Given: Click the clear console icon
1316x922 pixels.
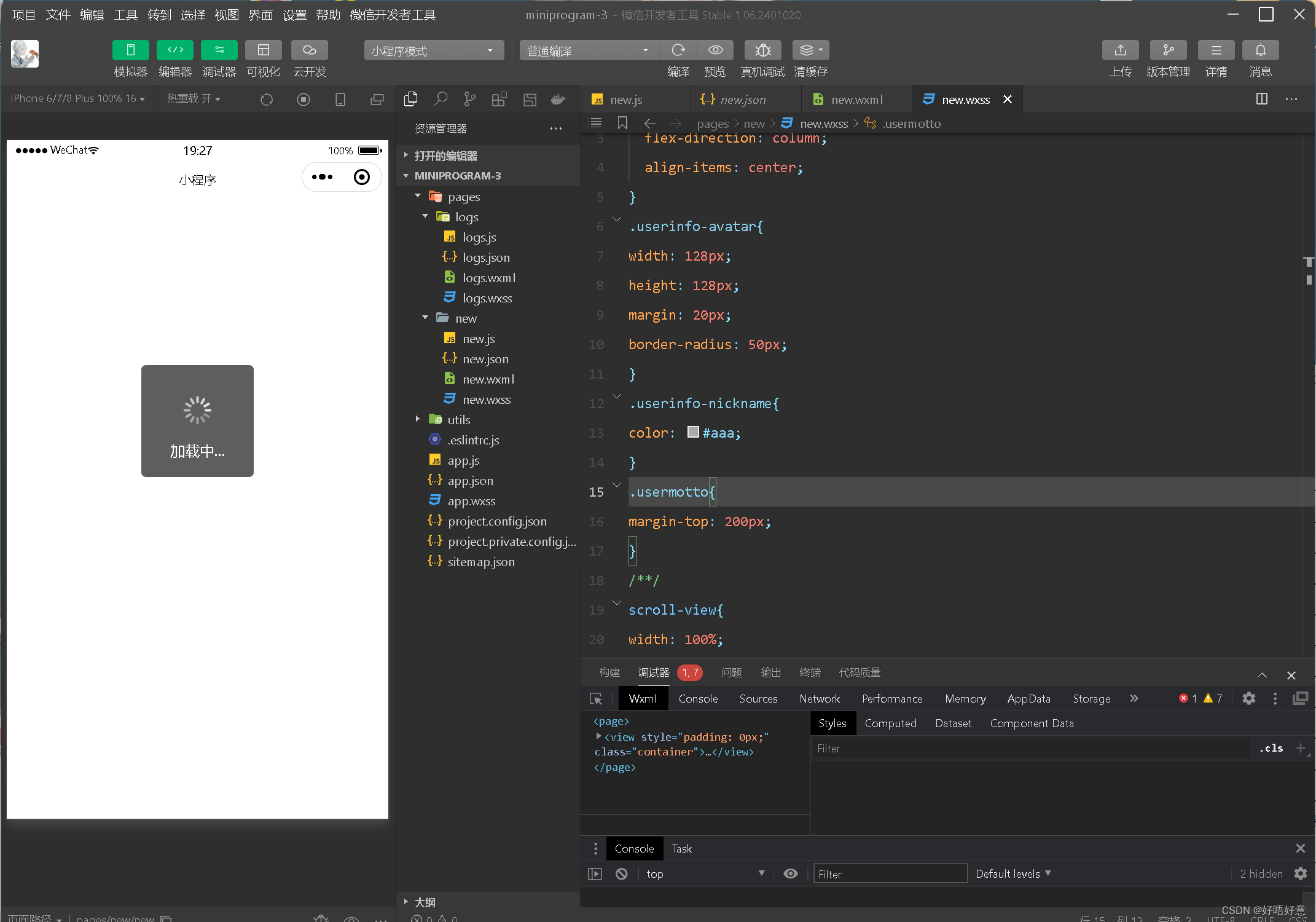Looking at the screenshot, I should coord(622,874).
